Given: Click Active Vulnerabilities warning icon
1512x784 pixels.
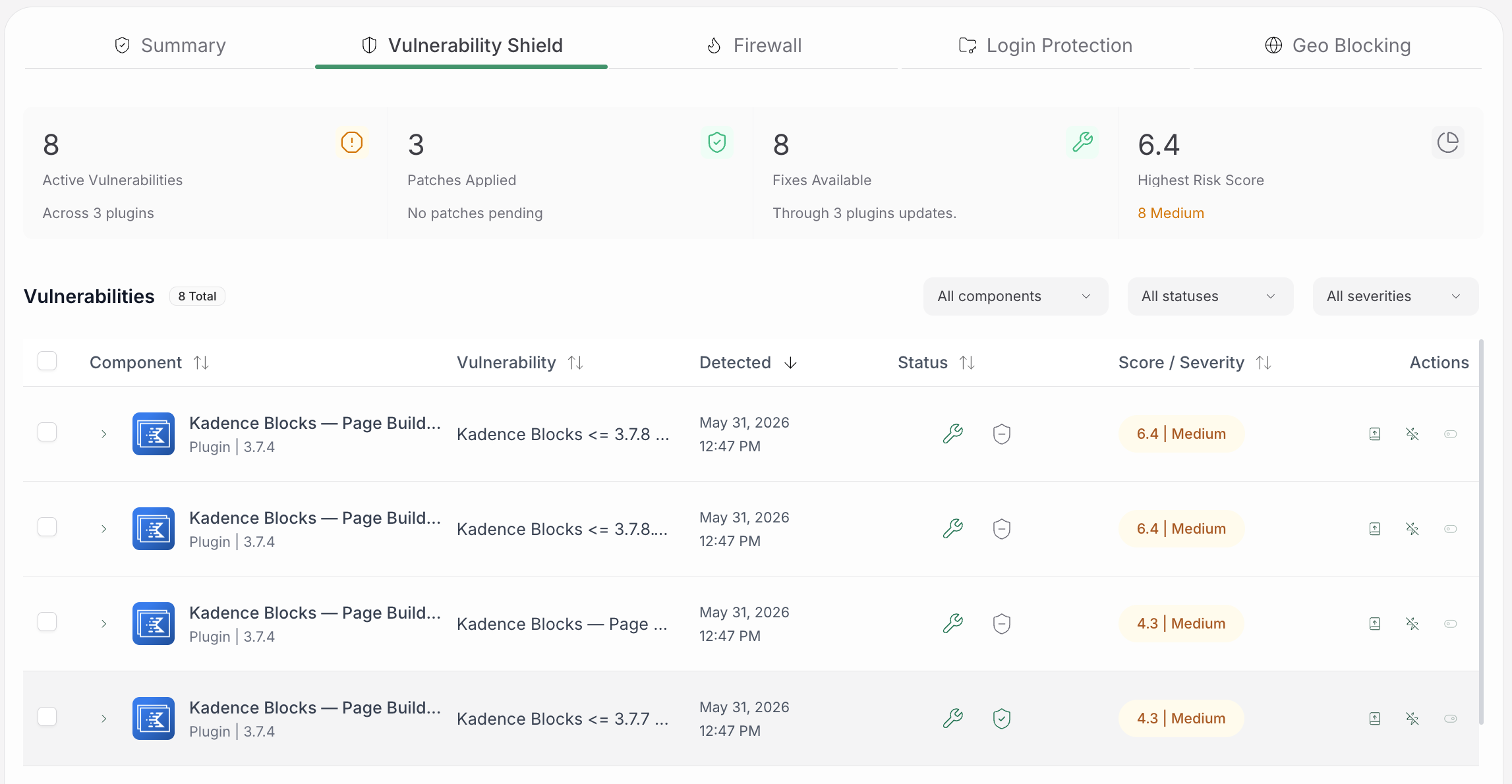Looking at the screenshot, I should point(352,142).
